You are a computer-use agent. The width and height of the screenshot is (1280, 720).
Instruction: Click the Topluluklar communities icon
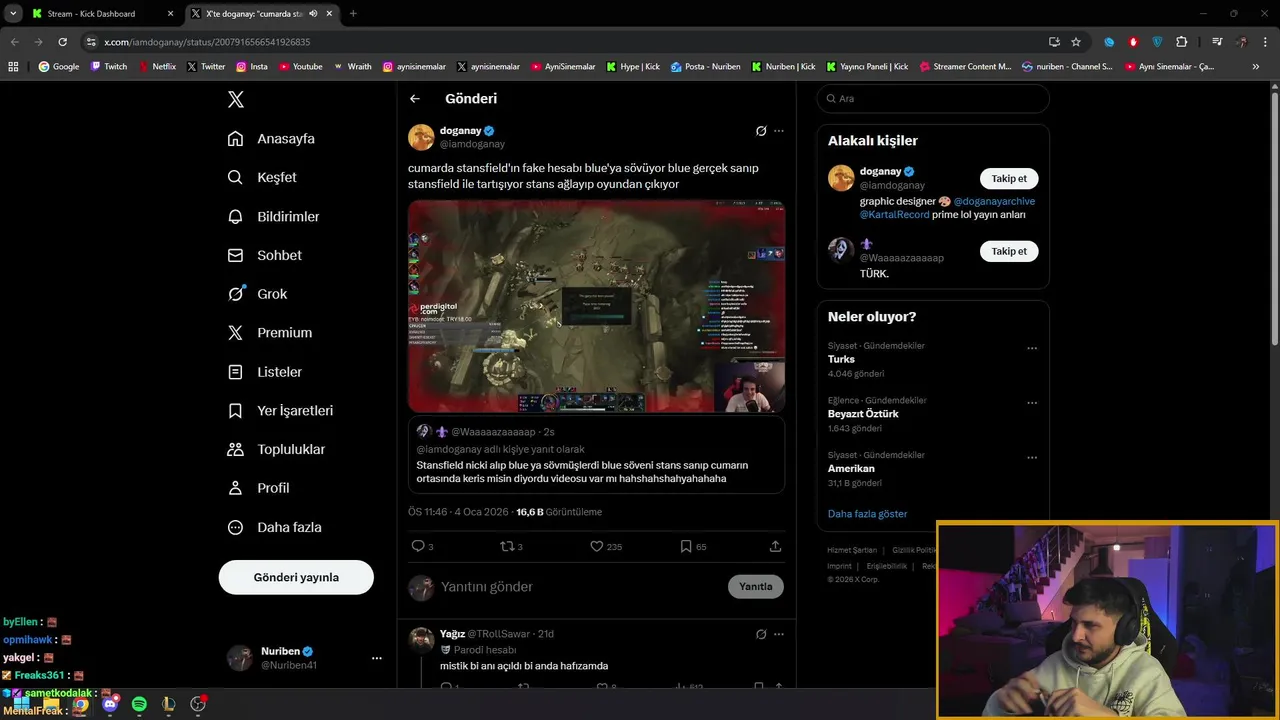235,450
